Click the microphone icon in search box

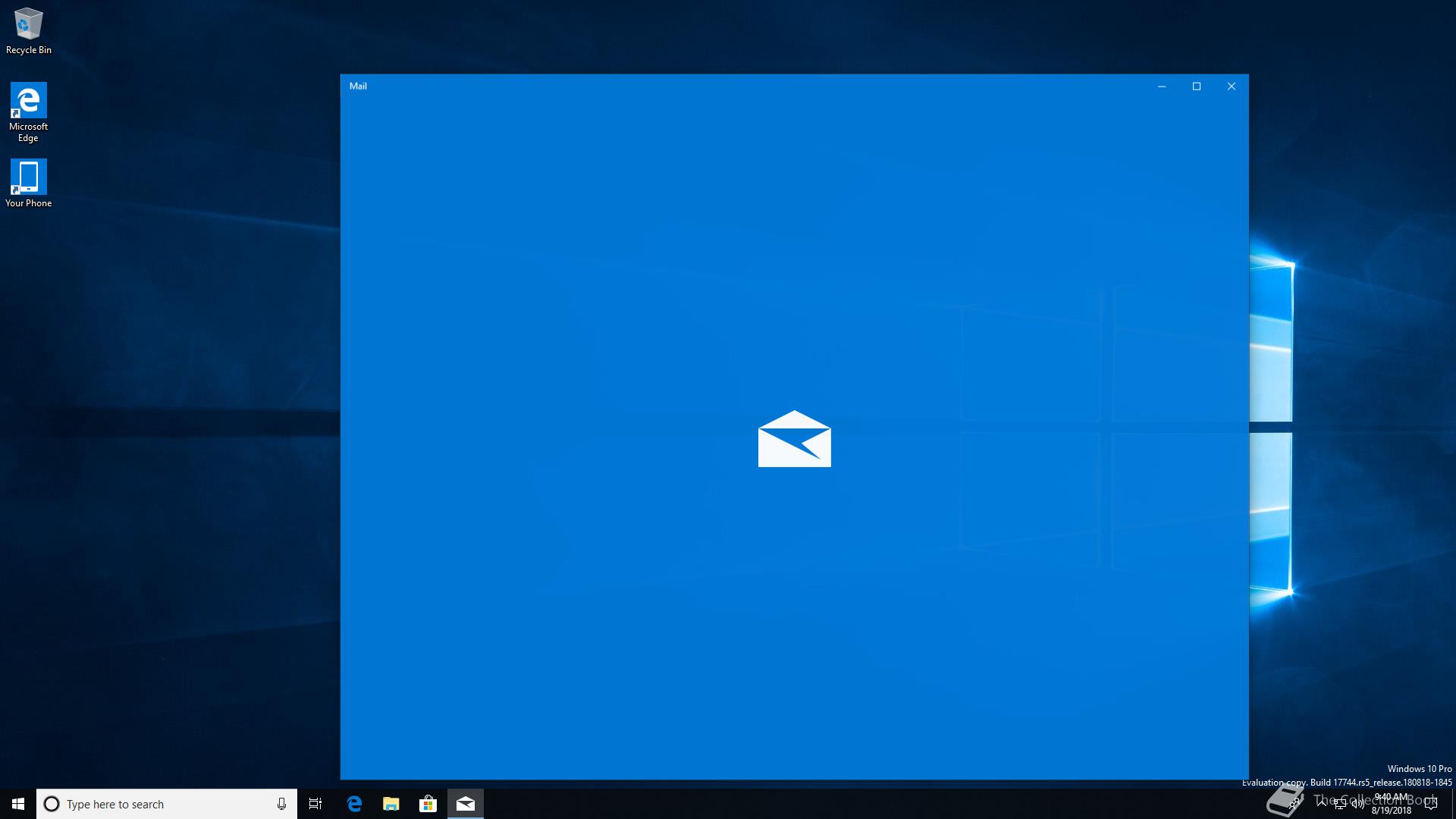pos(281,804)
